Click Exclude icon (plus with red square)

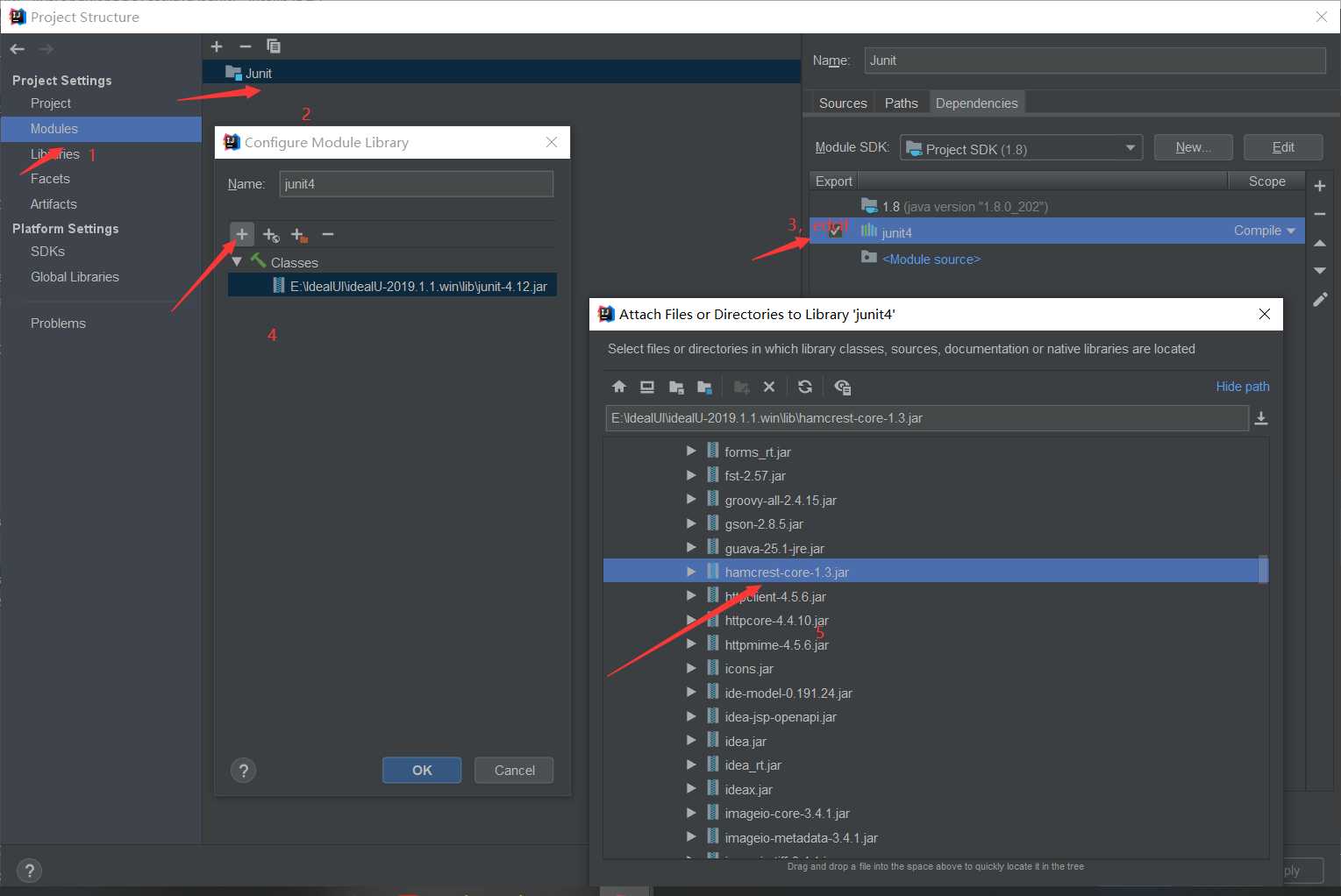coord(299,235)
